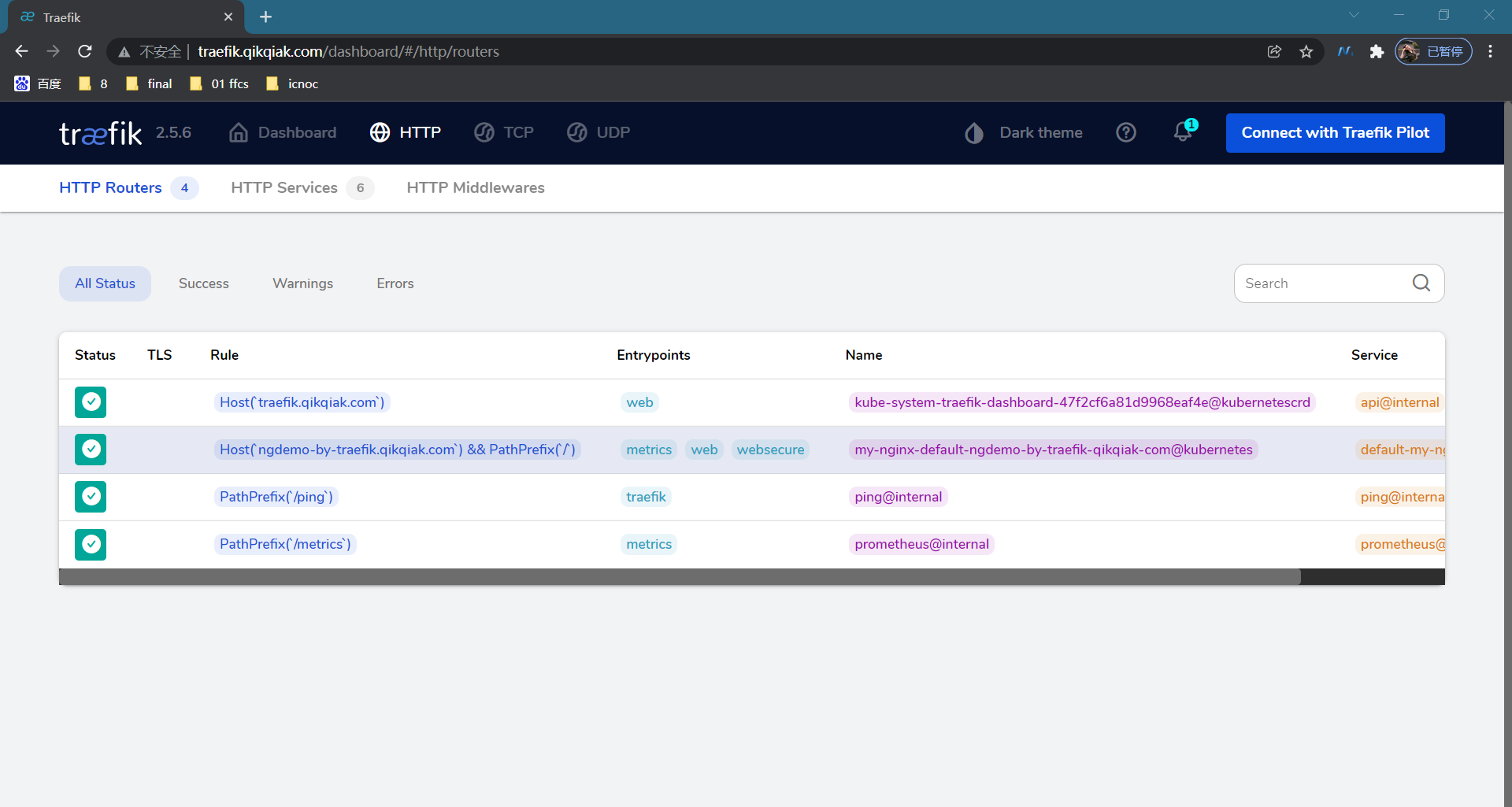Screen dimensions: 1512x807
Task: Click web entrypoint in first row
Action: point(639,402)
